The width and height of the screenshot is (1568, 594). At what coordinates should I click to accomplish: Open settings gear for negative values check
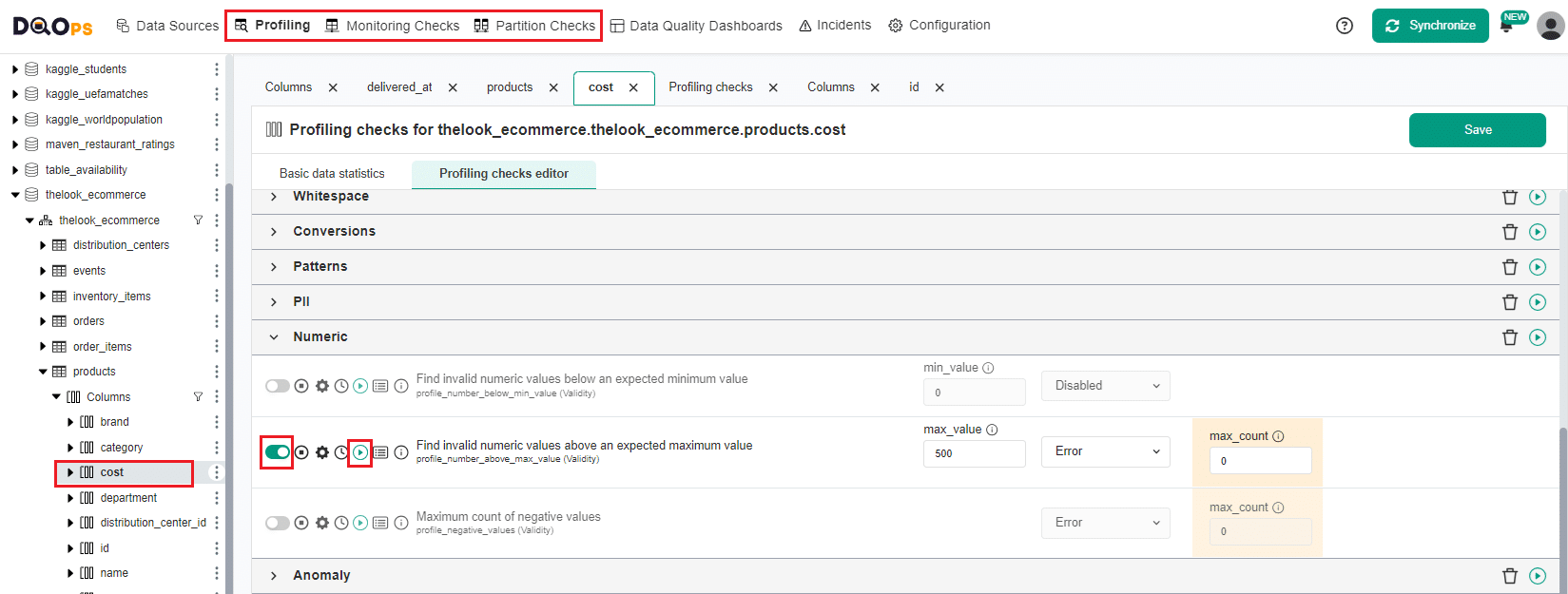point(322,523)
